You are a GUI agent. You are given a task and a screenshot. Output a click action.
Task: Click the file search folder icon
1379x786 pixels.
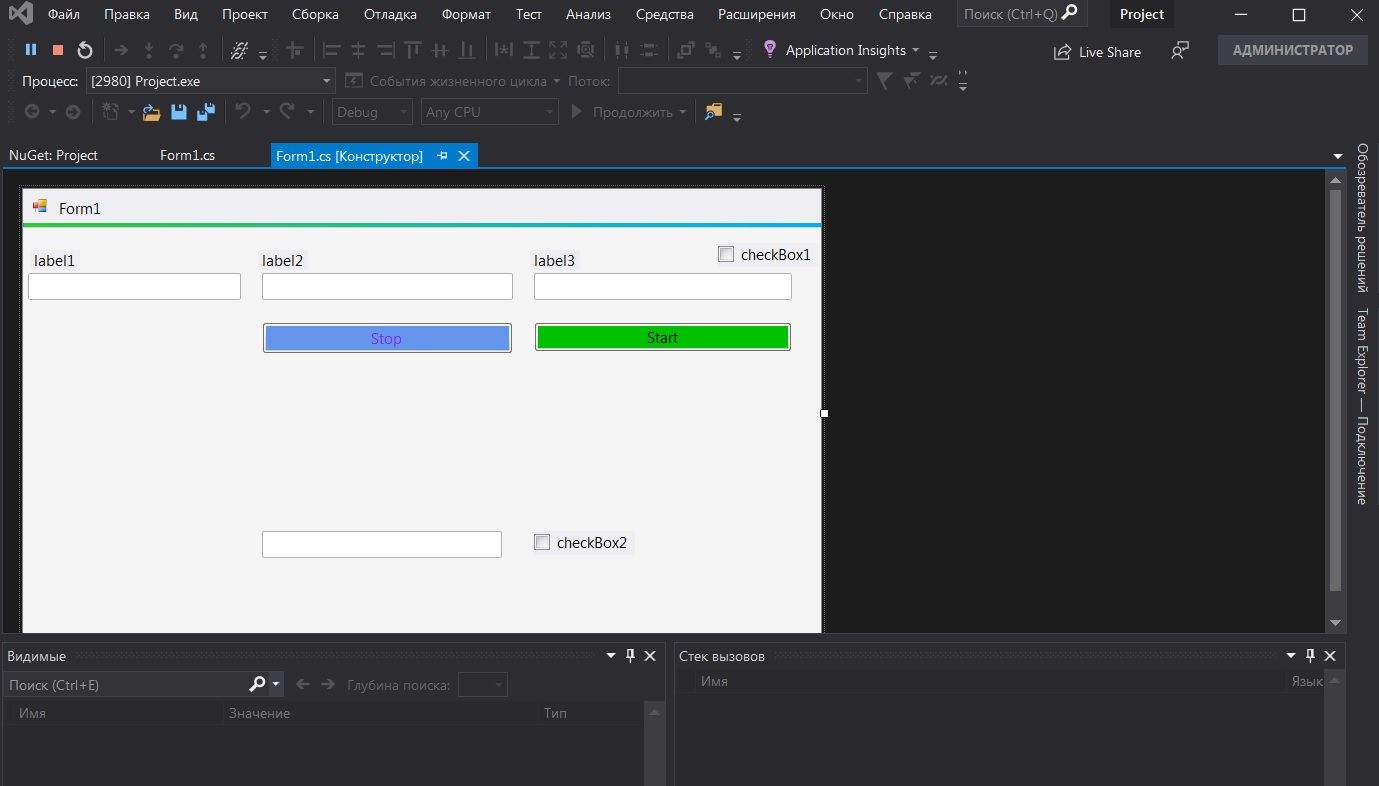click(x=713, y=112)
